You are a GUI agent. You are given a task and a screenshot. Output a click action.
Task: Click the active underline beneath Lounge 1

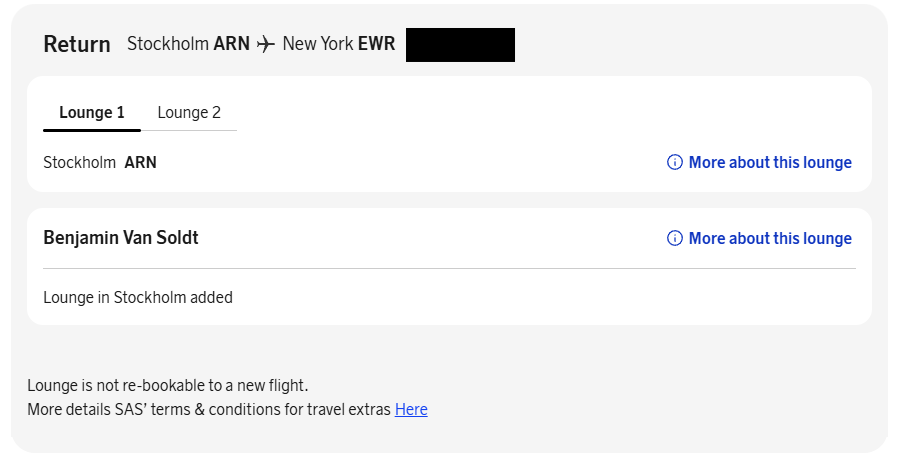click(x=92, y=130)
